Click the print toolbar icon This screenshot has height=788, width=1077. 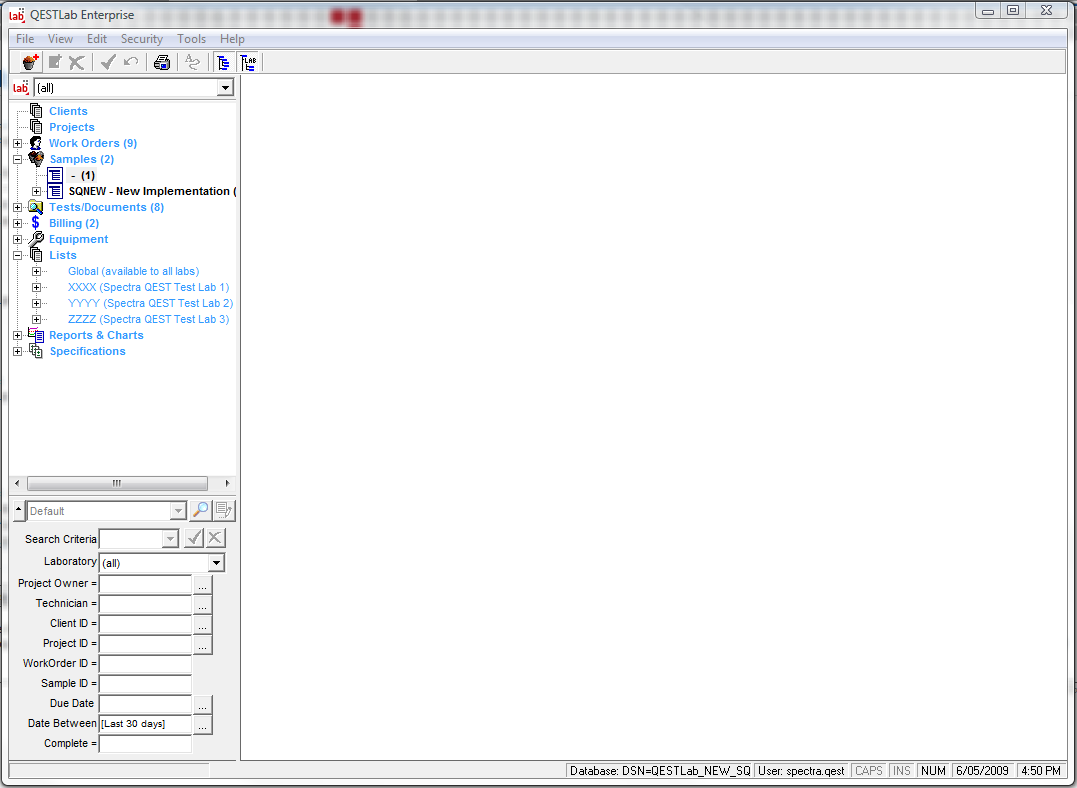click(162, 62)
